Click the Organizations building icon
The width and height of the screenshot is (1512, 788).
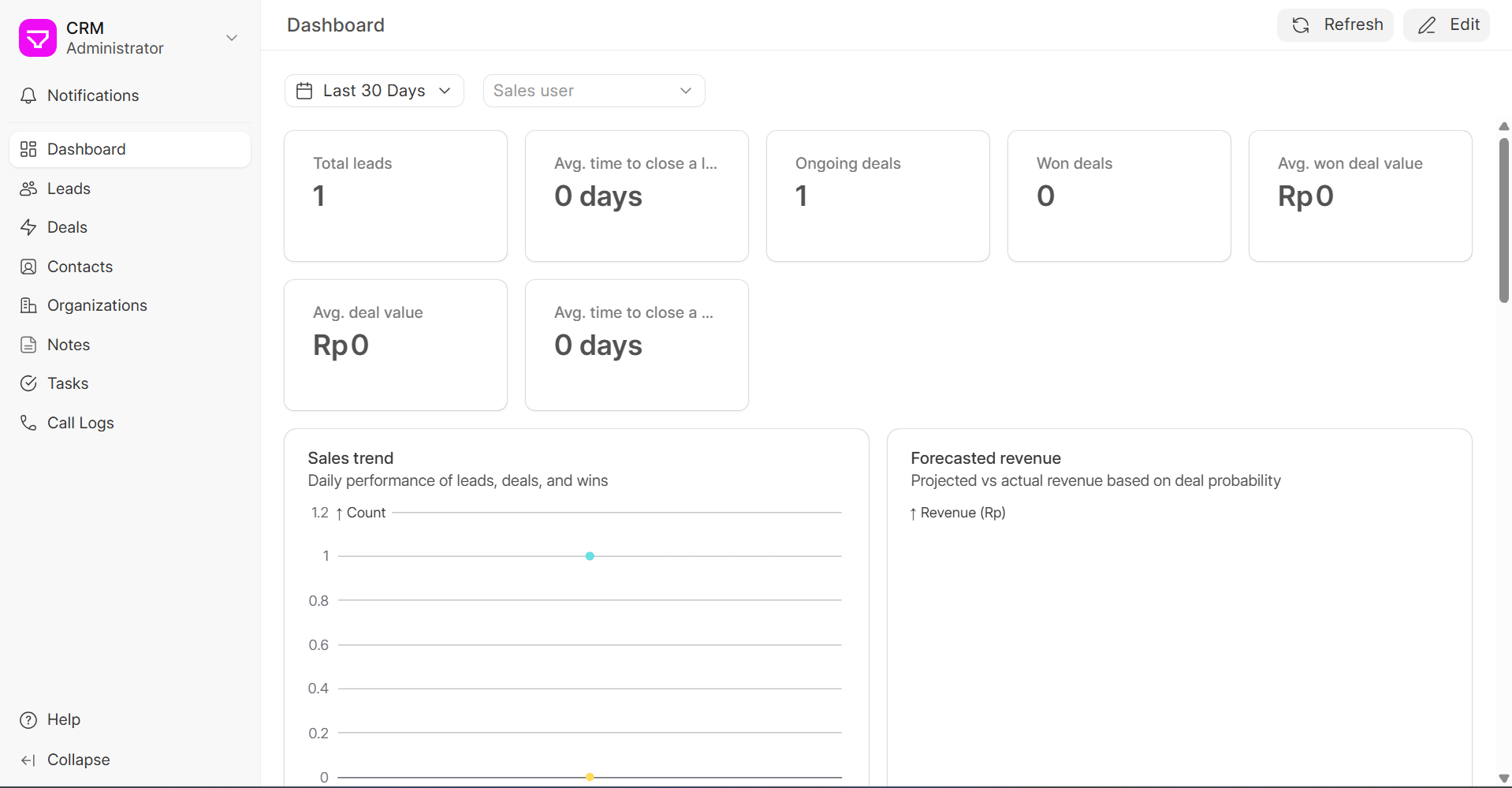28,305
